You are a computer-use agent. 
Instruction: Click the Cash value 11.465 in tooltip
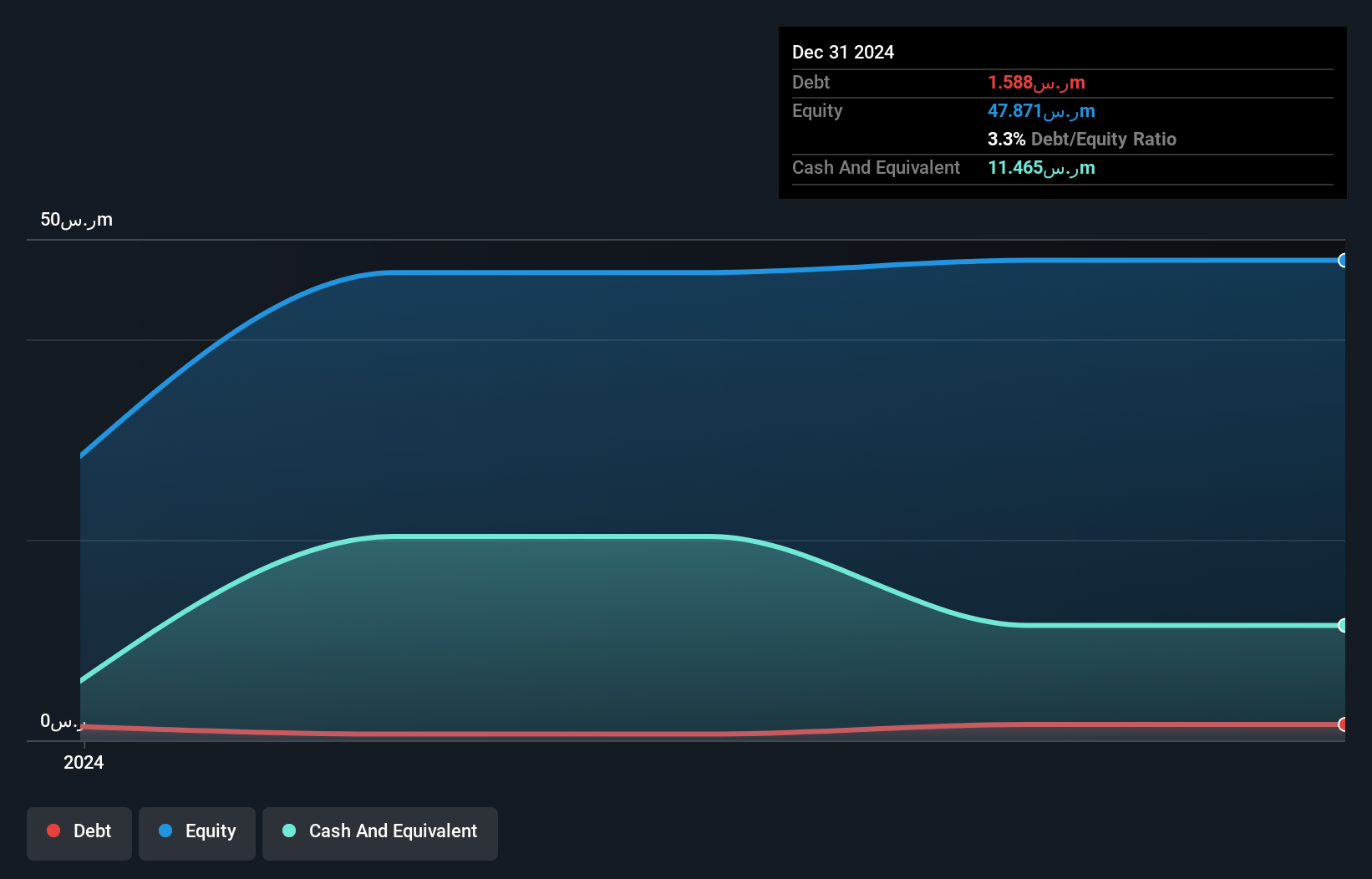click(1041, 167)
